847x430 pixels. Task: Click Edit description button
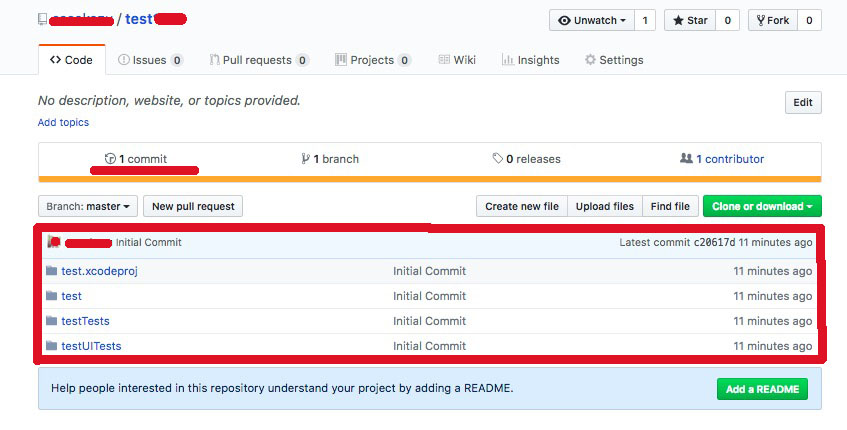click(803, 103)
